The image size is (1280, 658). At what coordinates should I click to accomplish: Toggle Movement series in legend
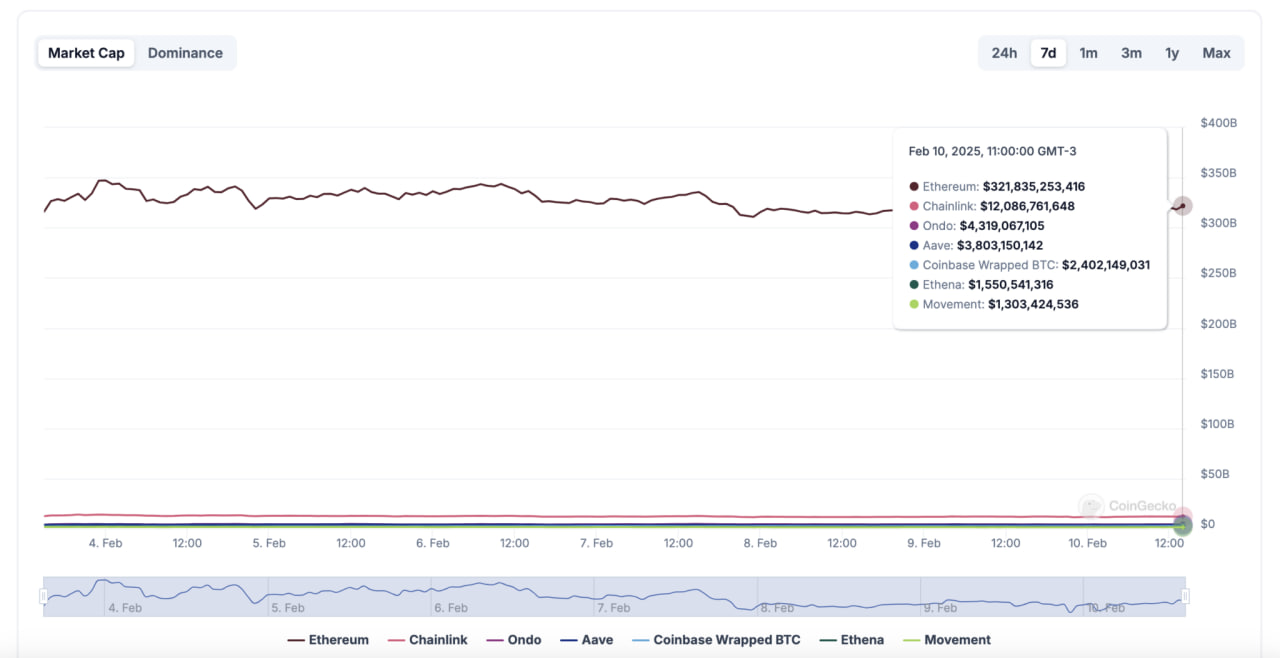(x=946, y=640)
